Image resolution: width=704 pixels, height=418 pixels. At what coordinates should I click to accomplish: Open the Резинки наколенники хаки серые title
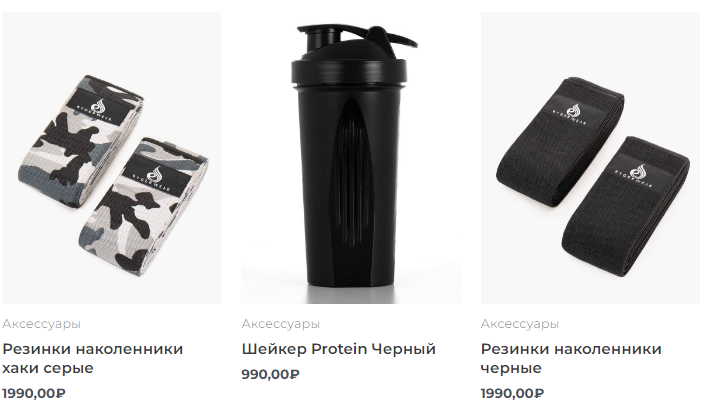(92, 358)
